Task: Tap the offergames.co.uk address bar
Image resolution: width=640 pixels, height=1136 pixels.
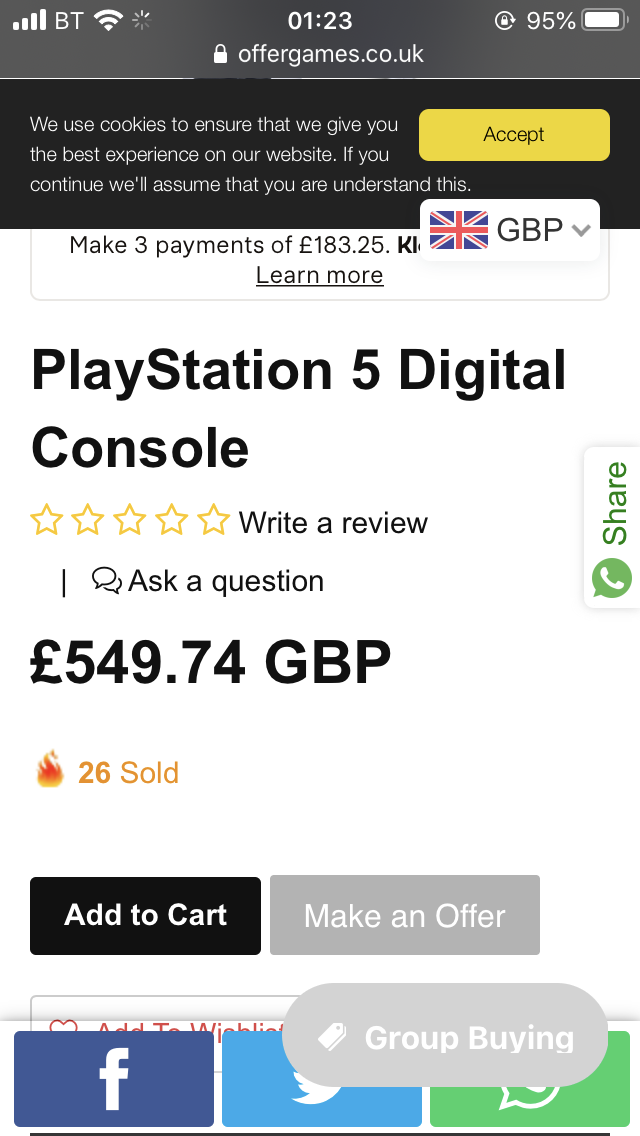Action: pyautogui.click(x=320, y=54)
